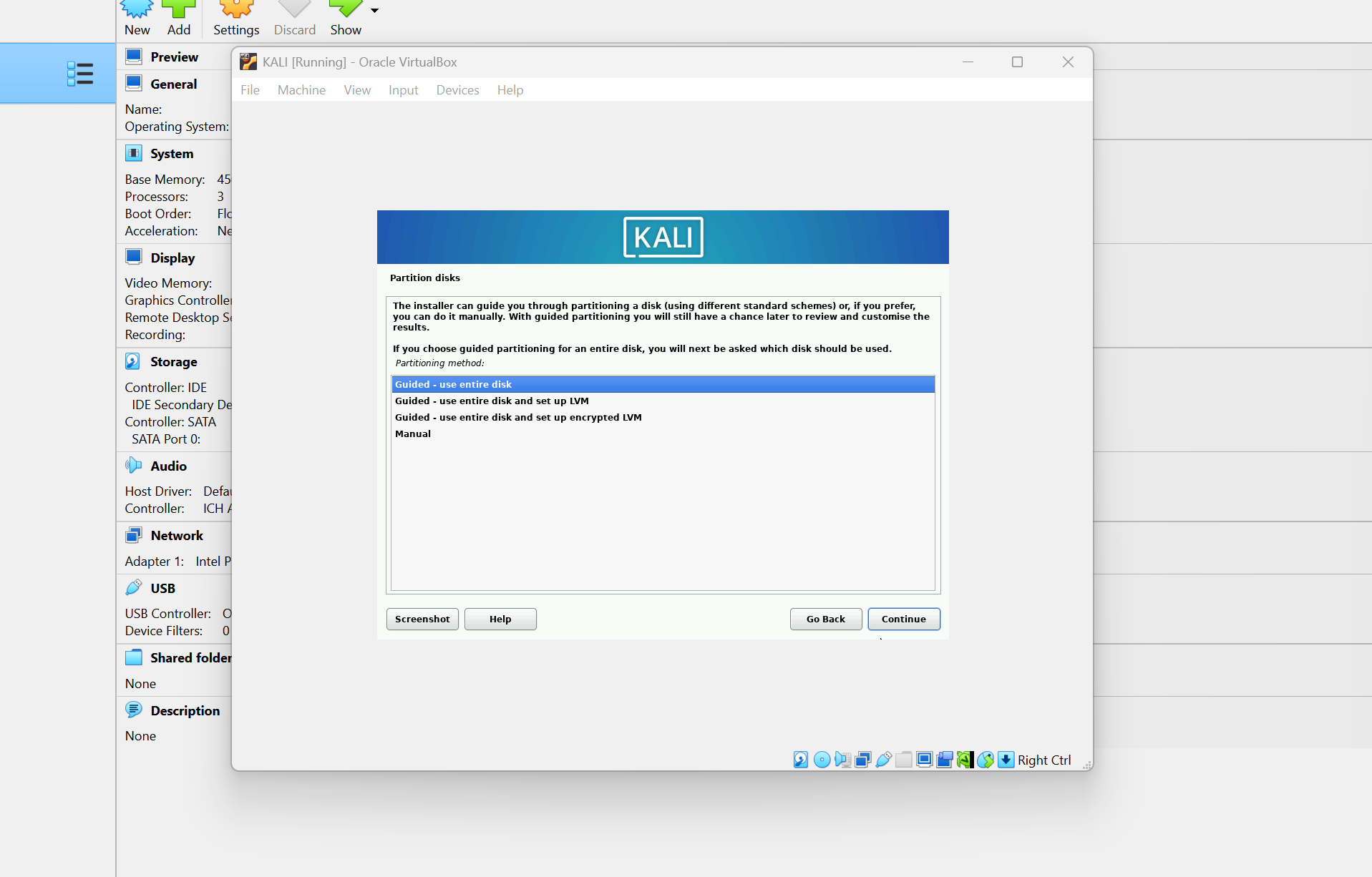Click the Preview section header
This screenshot has width=1372, height=877.
click(174, 57)
